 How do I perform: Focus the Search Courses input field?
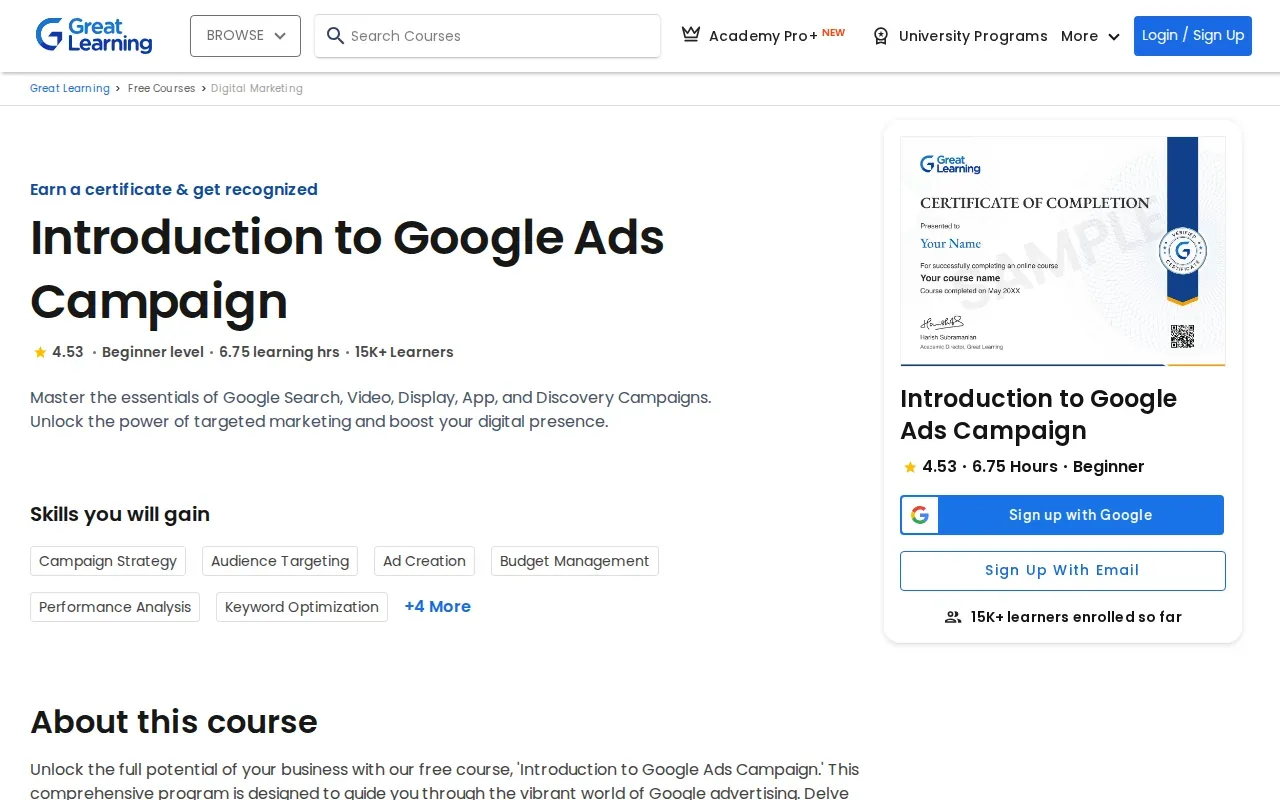tap(487, 36)
